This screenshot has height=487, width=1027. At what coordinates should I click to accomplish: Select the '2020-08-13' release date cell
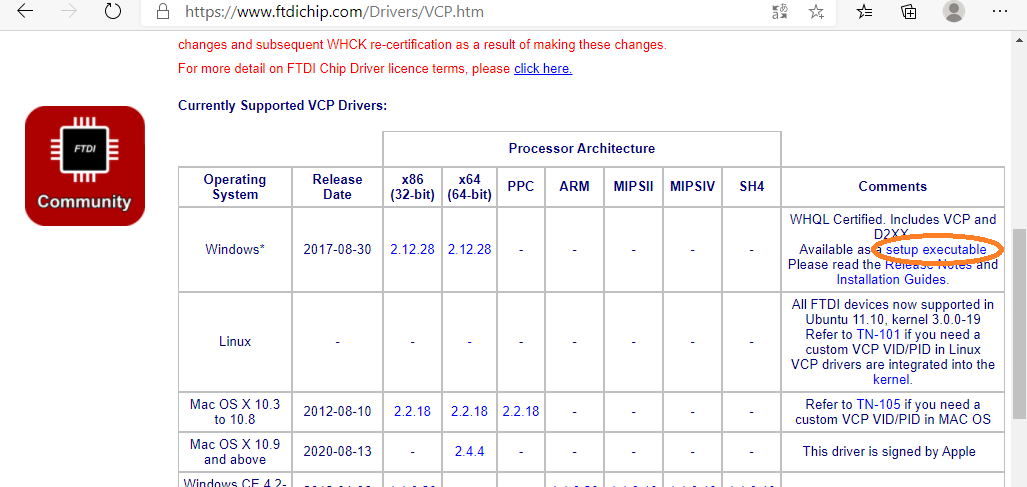pos(337,452)
